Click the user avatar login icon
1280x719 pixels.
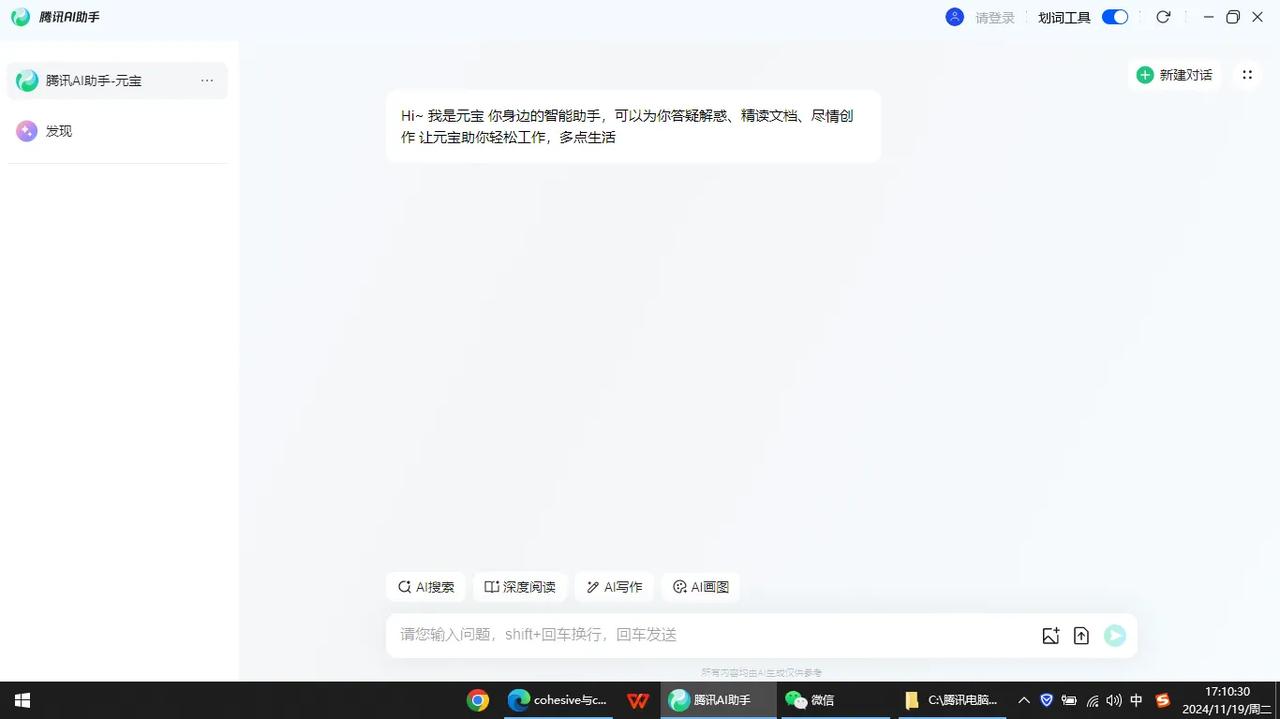coord(955,17)
